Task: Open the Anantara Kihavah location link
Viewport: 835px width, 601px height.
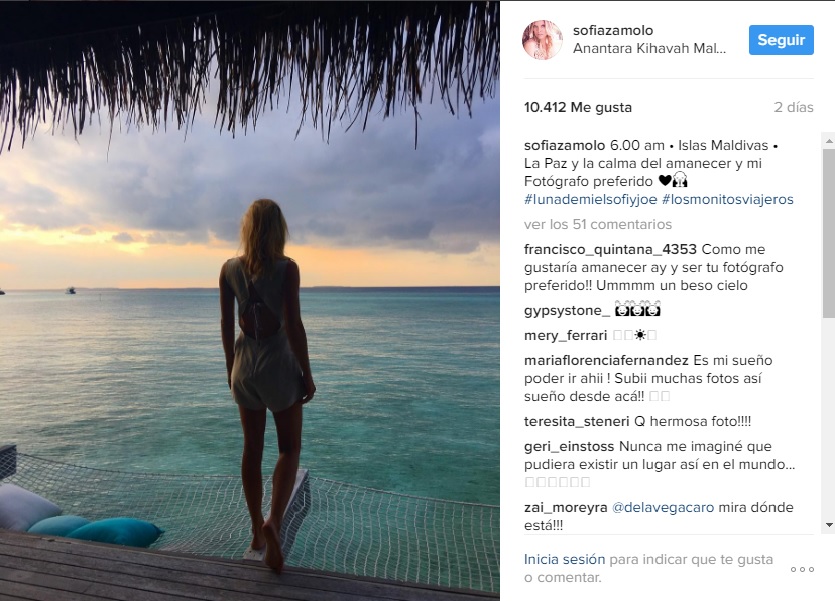Action: [649, 48]
